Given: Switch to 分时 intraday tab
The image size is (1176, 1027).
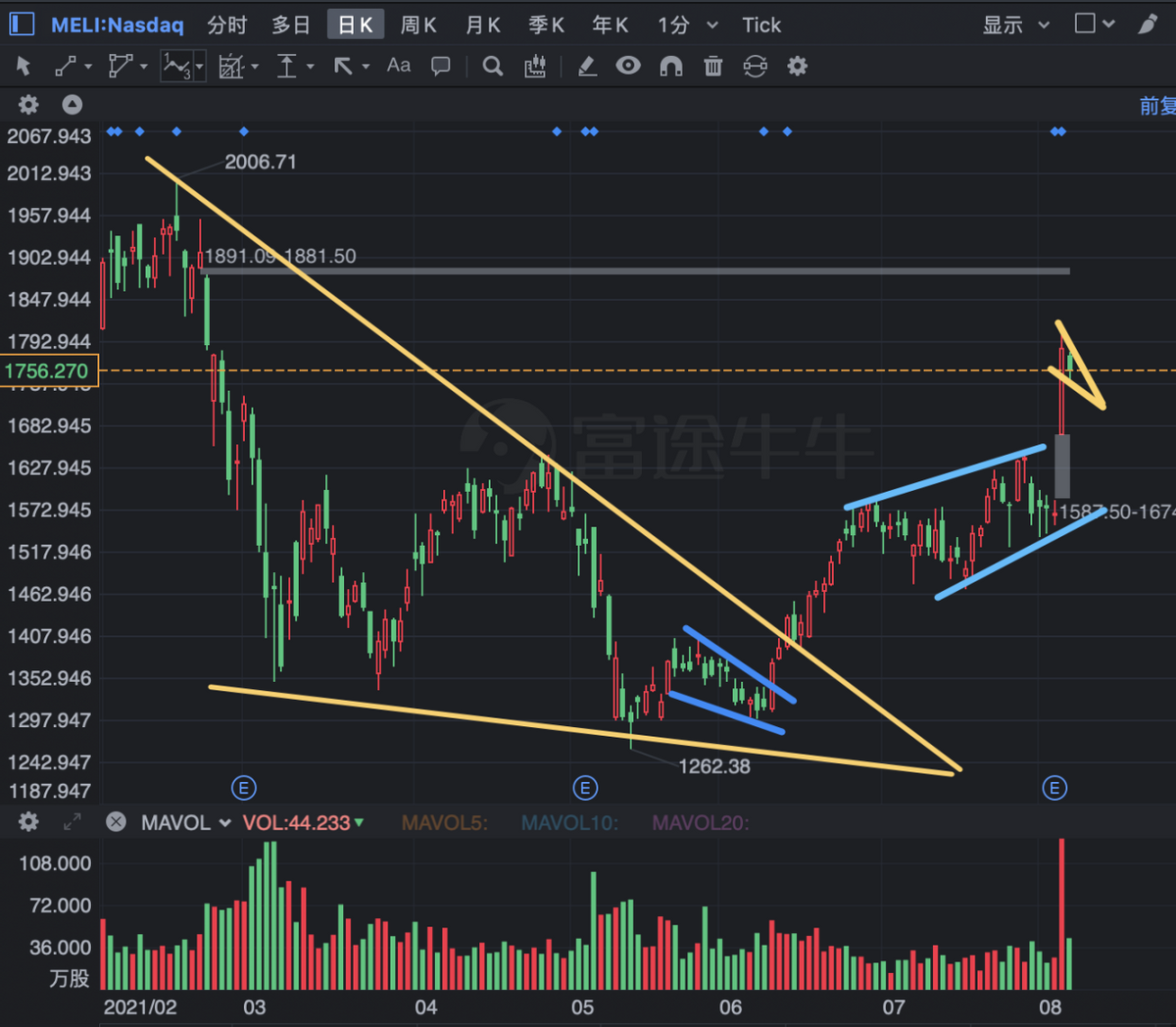Looking at the screenshot, I should pos(227,24).
